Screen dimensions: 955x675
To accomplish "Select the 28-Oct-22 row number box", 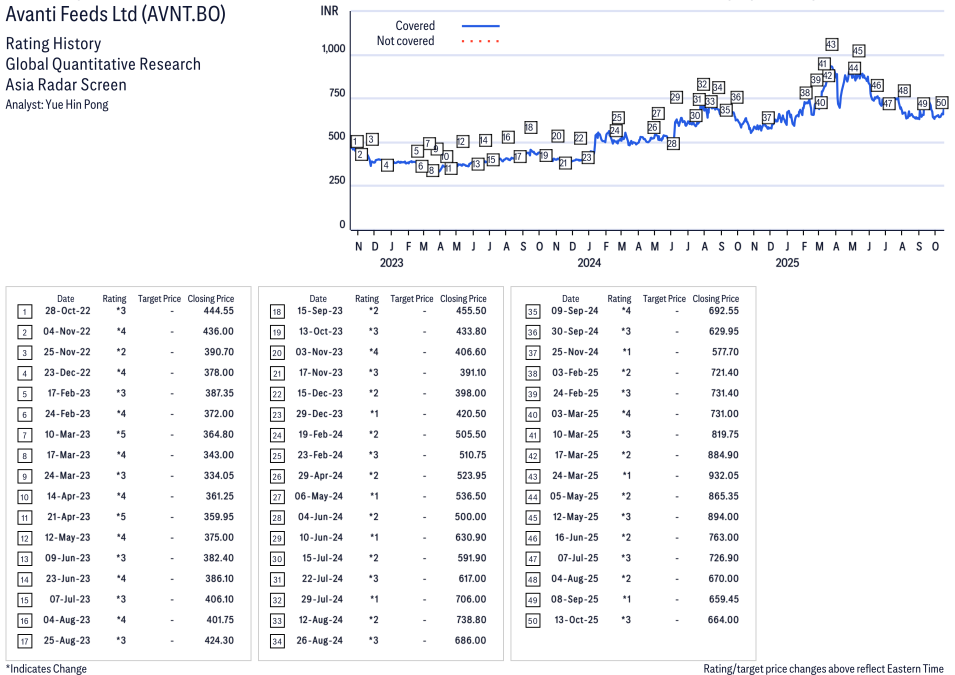I will click(25, 311).
